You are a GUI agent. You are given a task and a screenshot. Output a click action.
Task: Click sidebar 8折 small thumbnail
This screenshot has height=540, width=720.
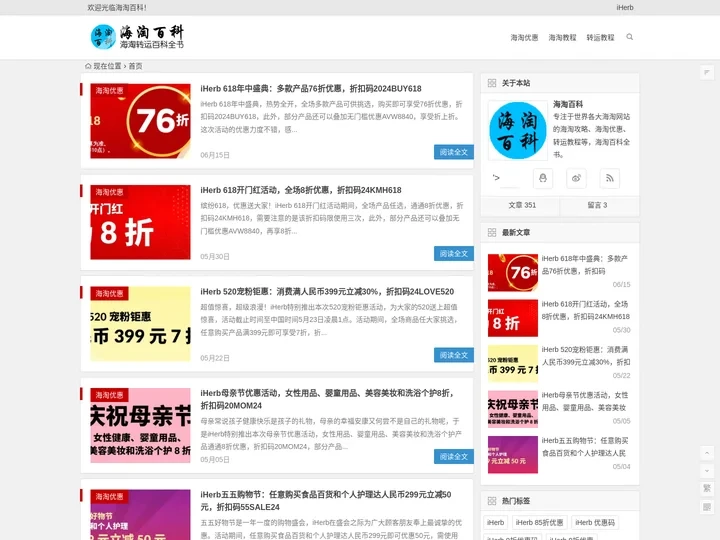tap(513, 318)
